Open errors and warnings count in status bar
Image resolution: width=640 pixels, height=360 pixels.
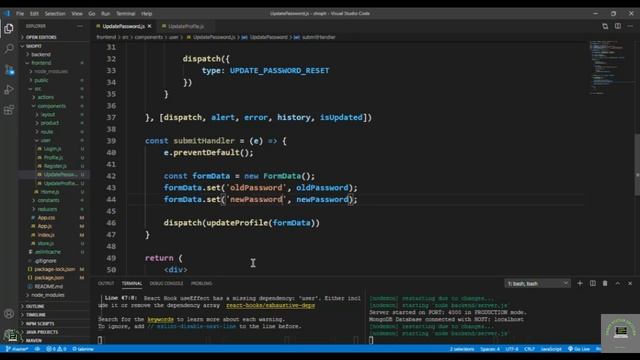56,349
